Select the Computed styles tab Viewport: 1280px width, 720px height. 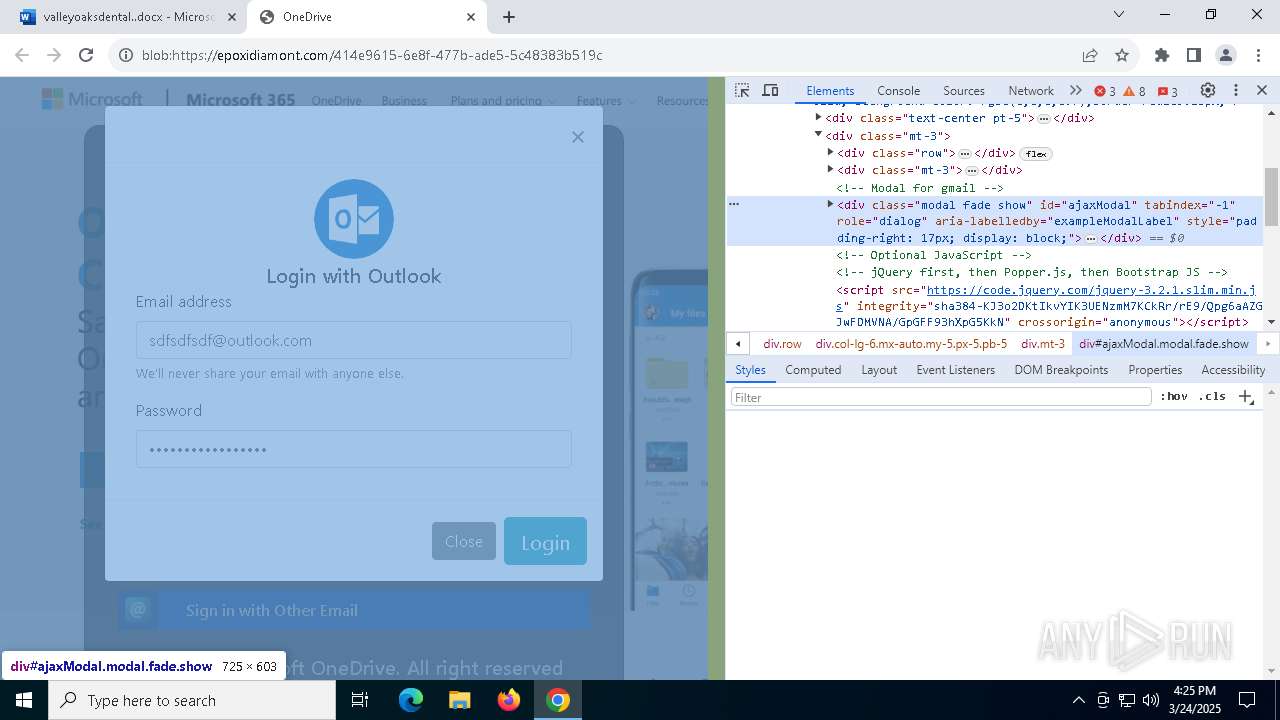(813, 370)
